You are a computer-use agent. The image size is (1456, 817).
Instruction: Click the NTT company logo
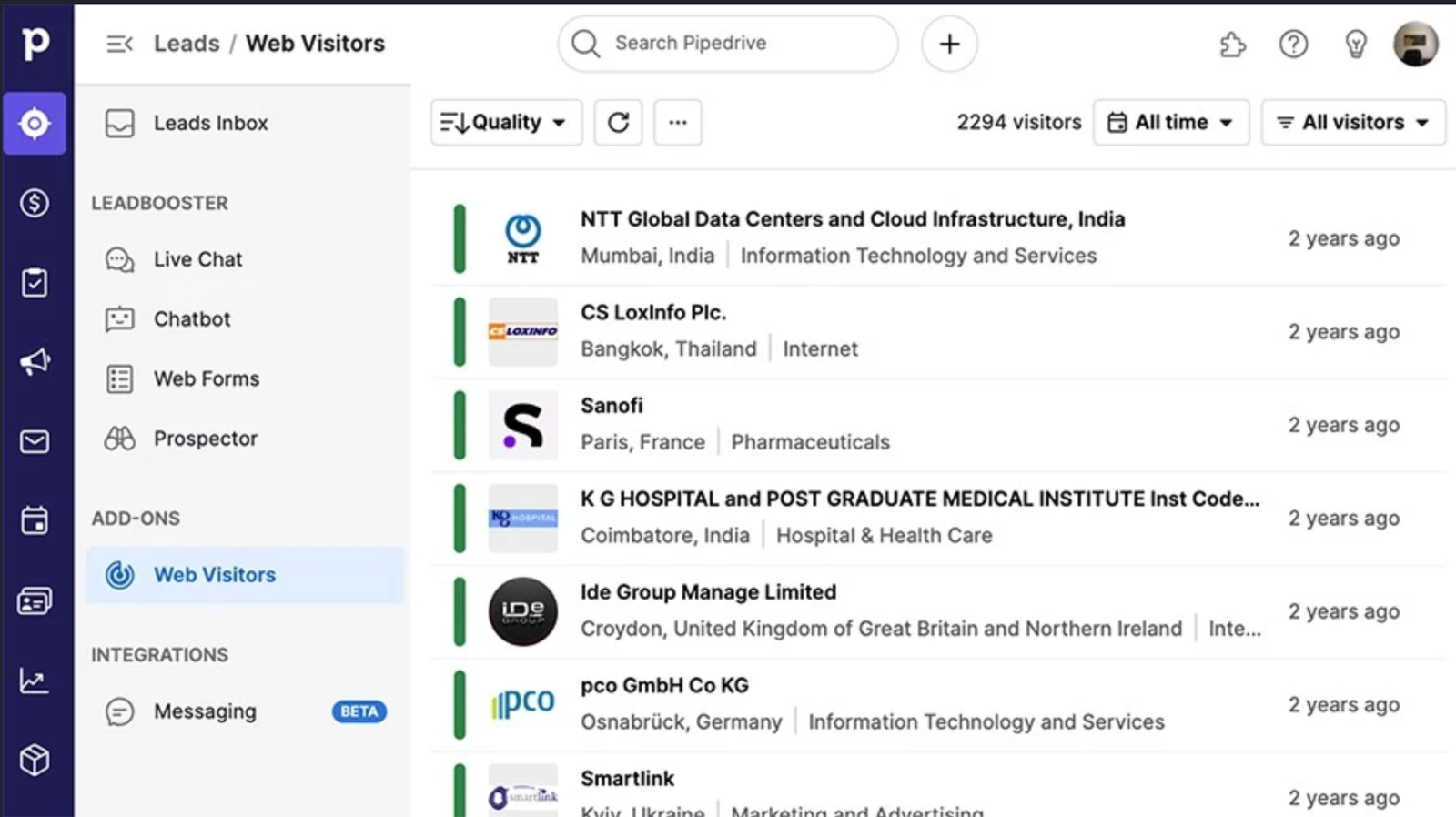(523, 238)
